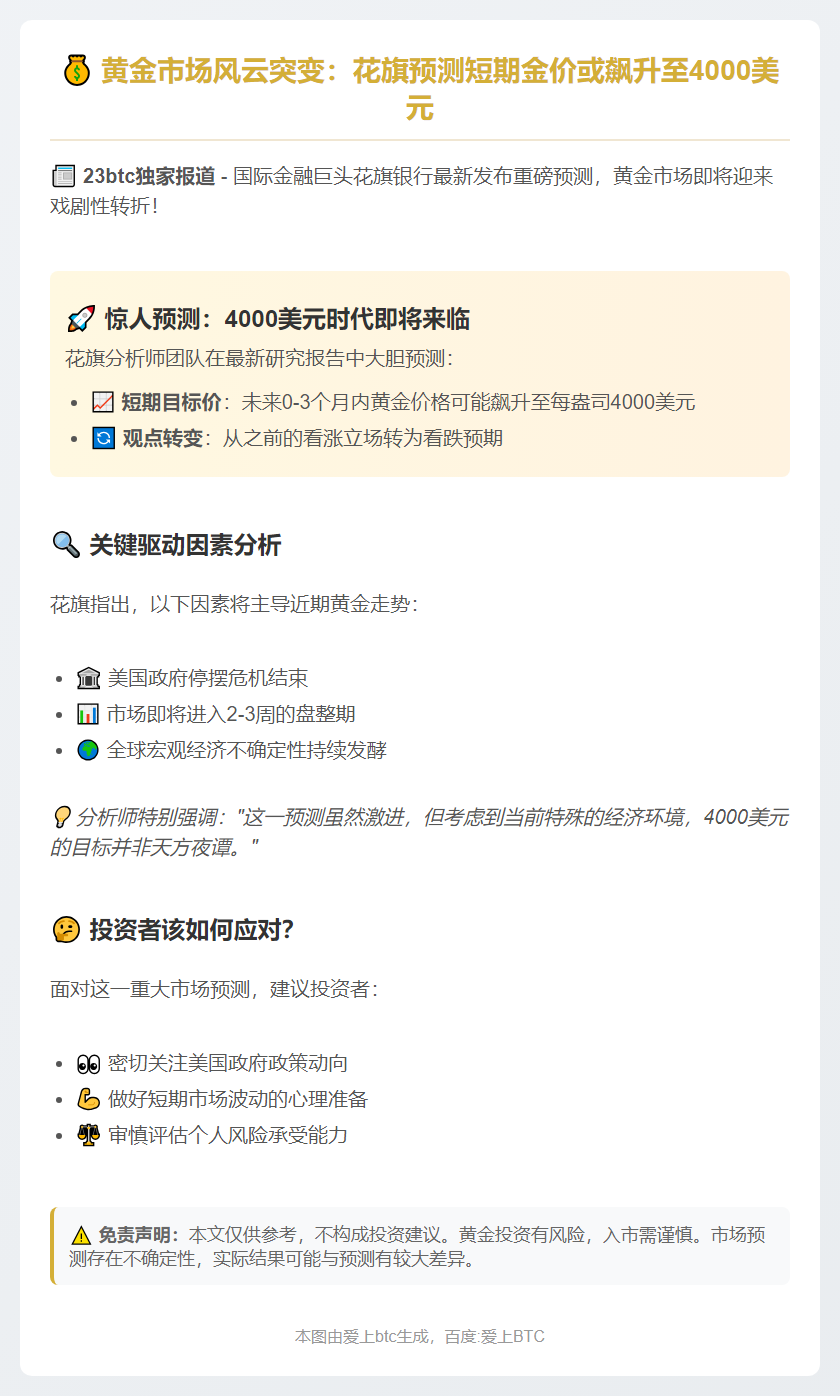Click the balance scale icon beside 审慎评估
Image resolution: width=840 pixels, height=1396 pixels.
pos(88,1135)
